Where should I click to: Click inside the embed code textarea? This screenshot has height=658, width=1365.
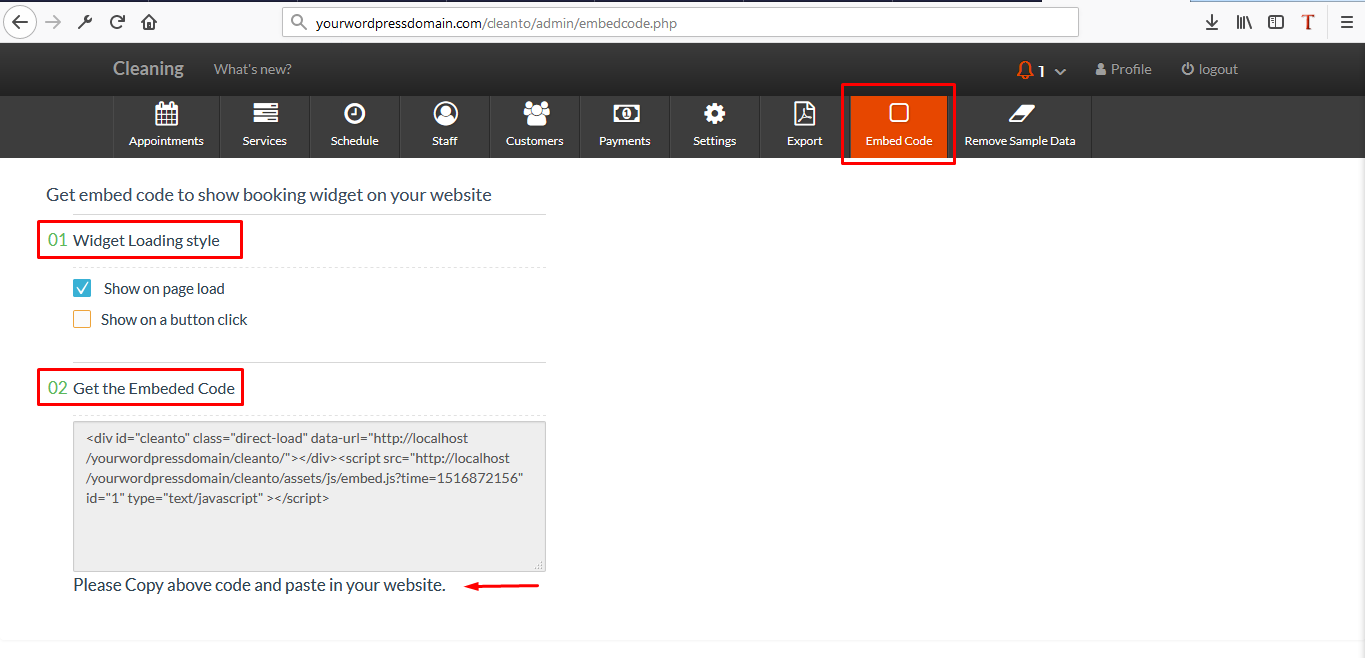(309, 496)
